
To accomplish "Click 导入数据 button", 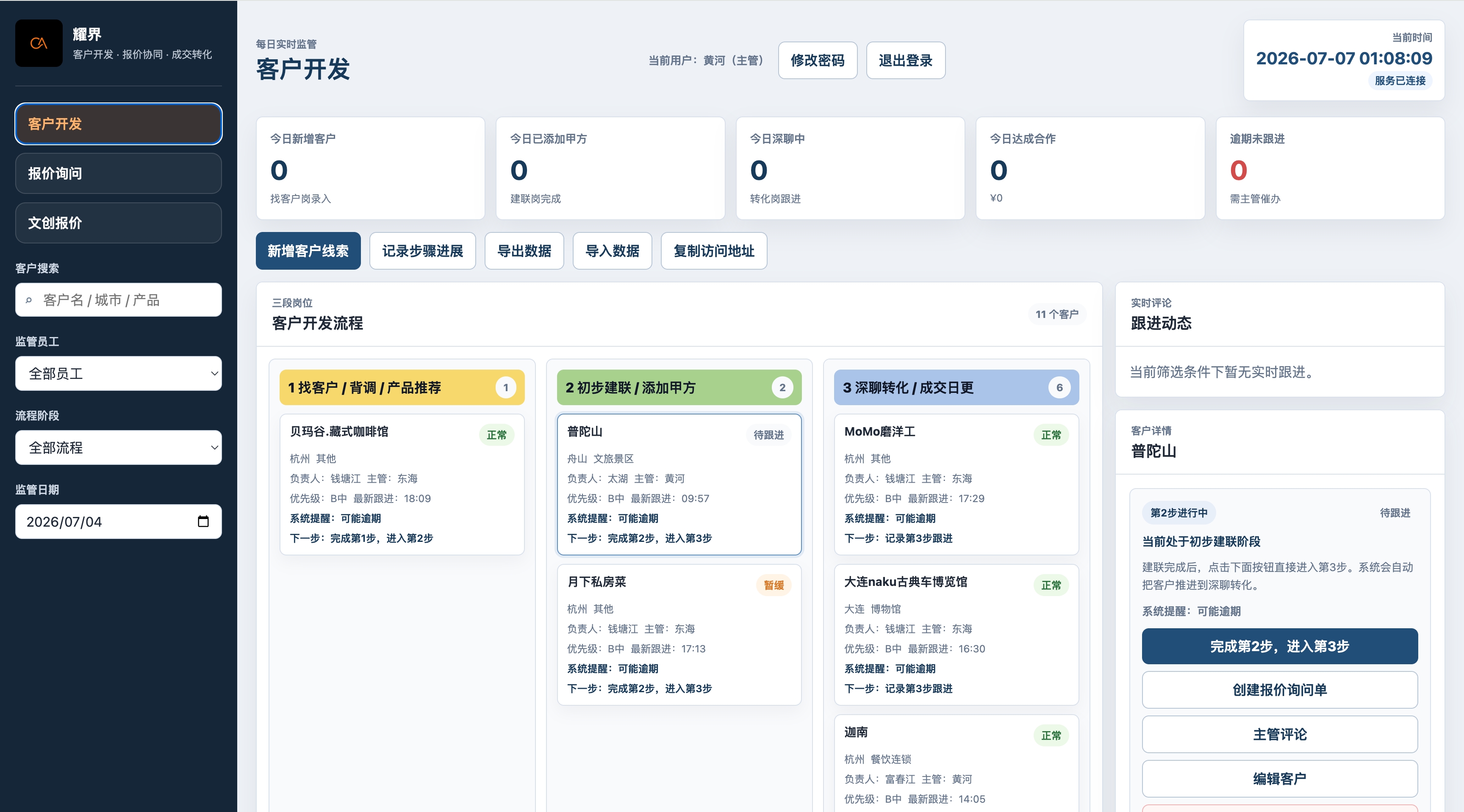I will (x=612, y=250).
